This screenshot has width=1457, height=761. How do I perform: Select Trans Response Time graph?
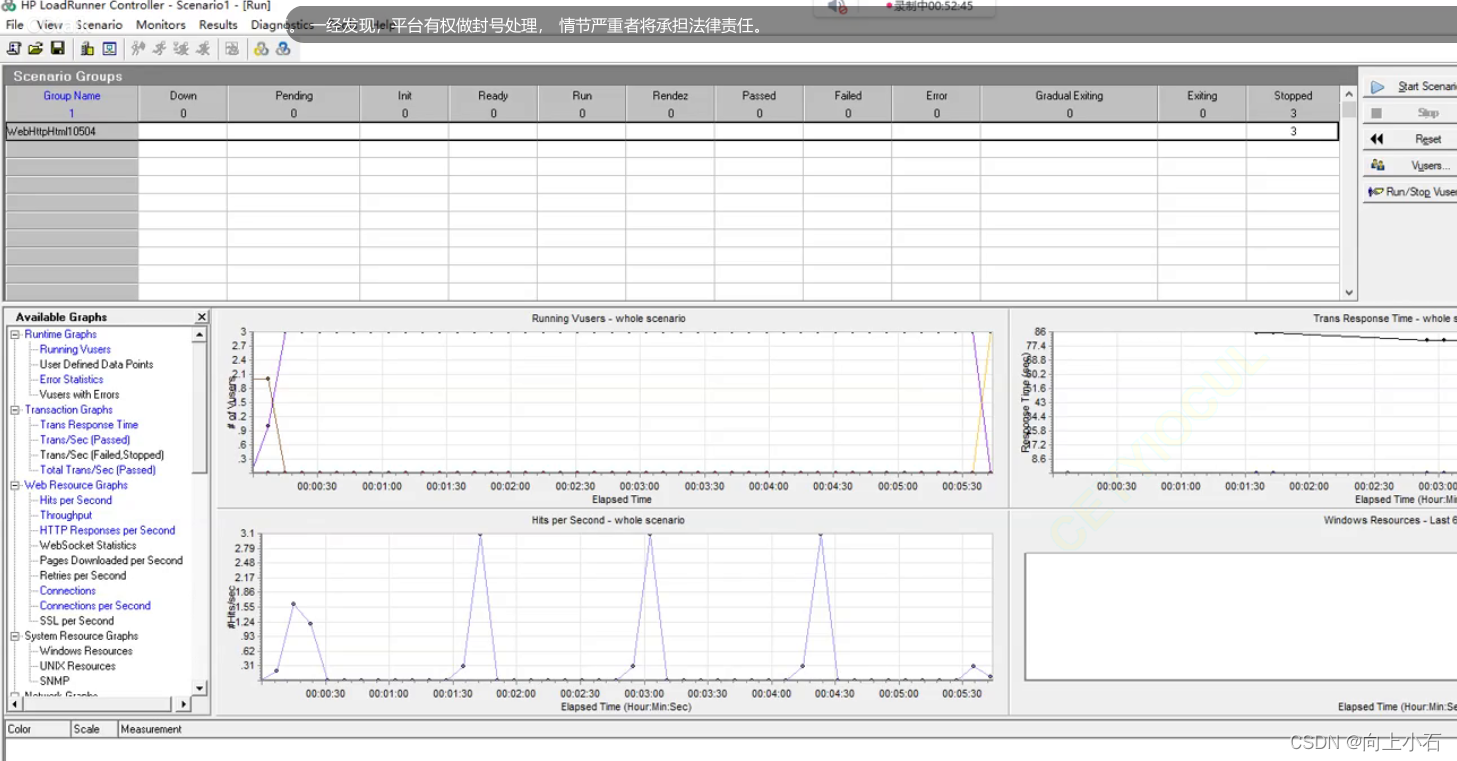89,425
